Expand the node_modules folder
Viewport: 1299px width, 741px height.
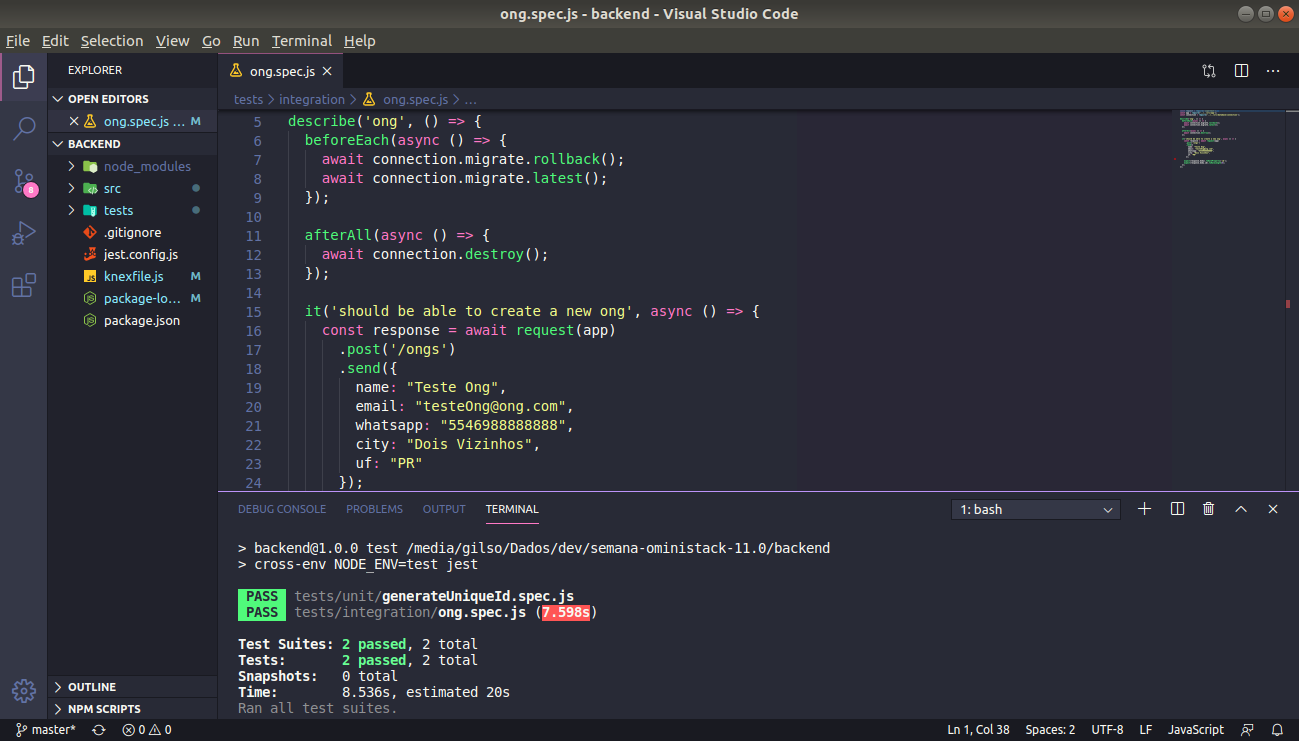(72, 166)
